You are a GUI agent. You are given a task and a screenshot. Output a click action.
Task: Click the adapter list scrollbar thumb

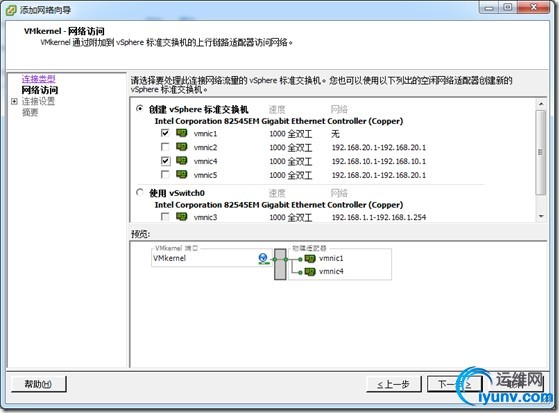pyautogui.click(x=541, y=152)
